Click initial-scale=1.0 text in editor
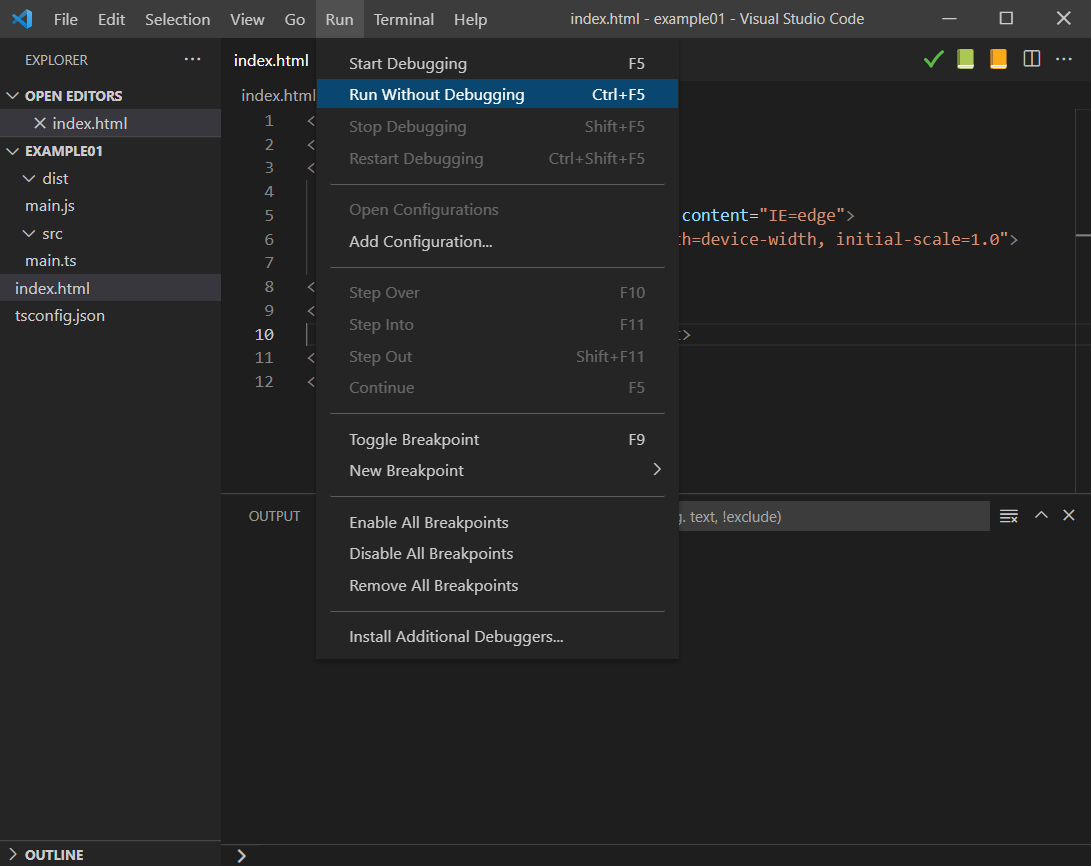This screenshot has width=1091, height=866. (917, 239)
